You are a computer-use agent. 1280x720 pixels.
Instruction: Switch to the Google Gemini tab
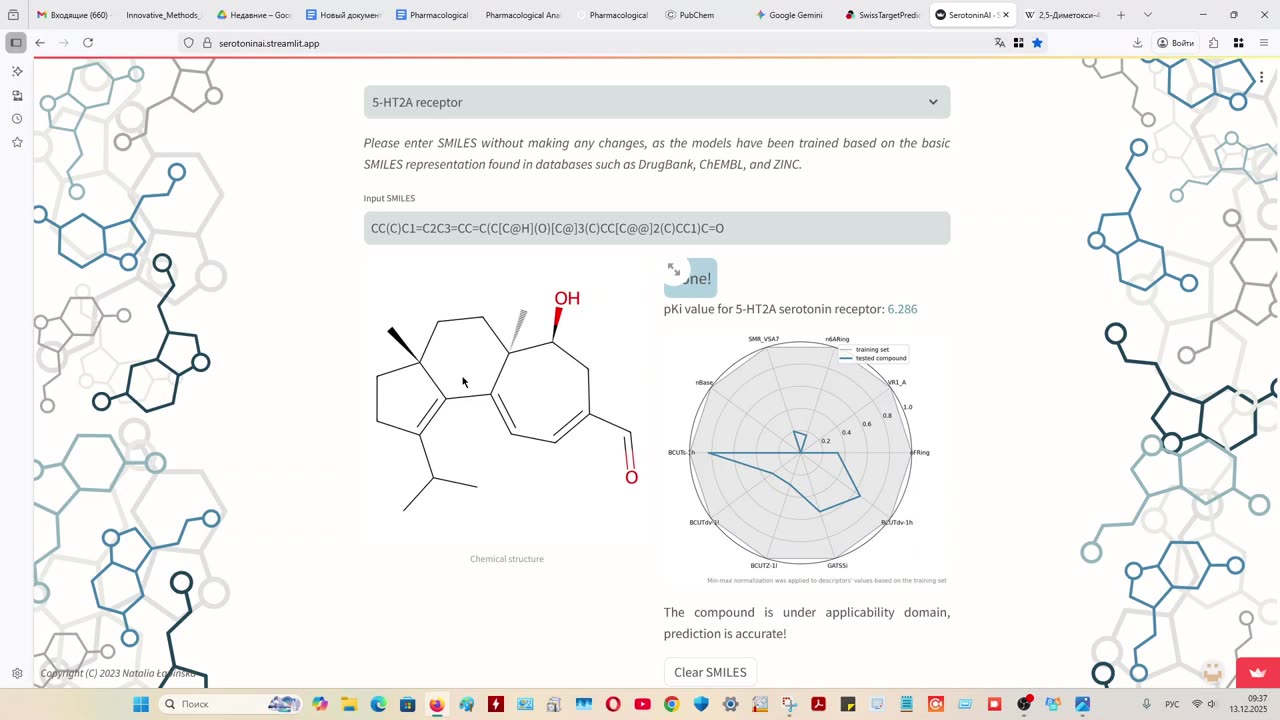[788, 15]
